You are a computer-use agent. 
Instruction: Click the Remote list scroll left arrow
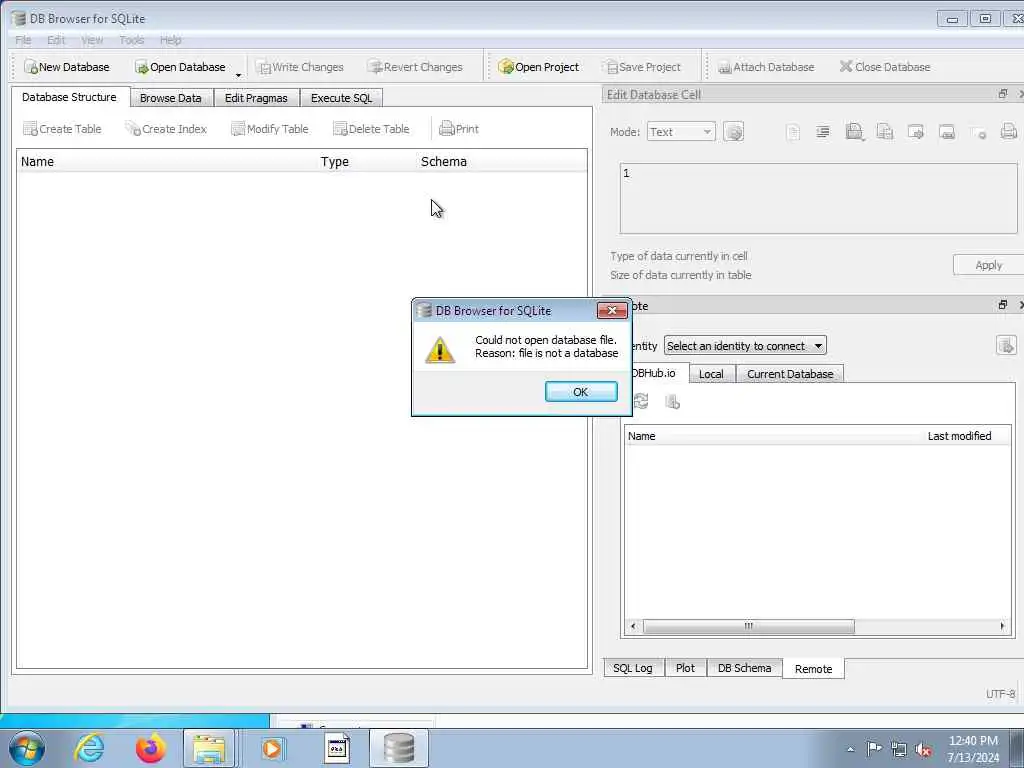click(633, 626)
